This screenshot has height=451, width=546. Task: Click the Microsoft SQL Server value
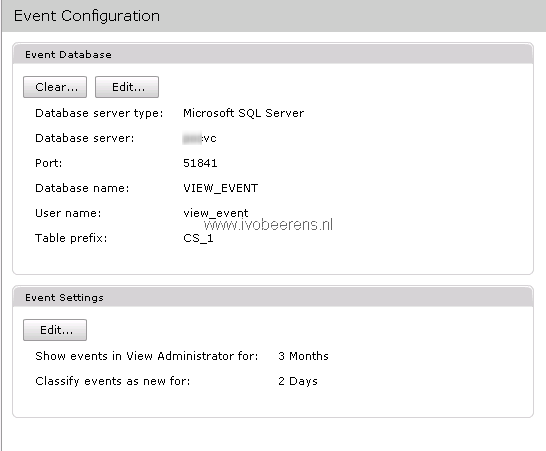click(243, 113)
